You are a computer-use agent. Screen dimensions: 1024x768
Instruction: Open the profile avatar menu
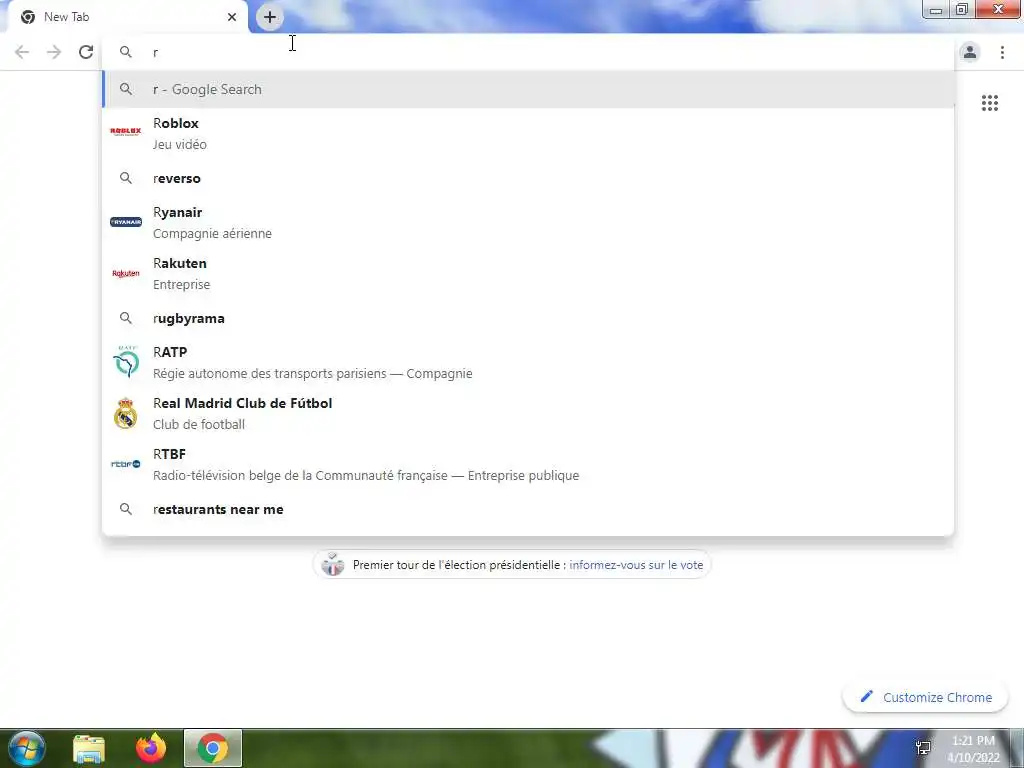[970, 52]
